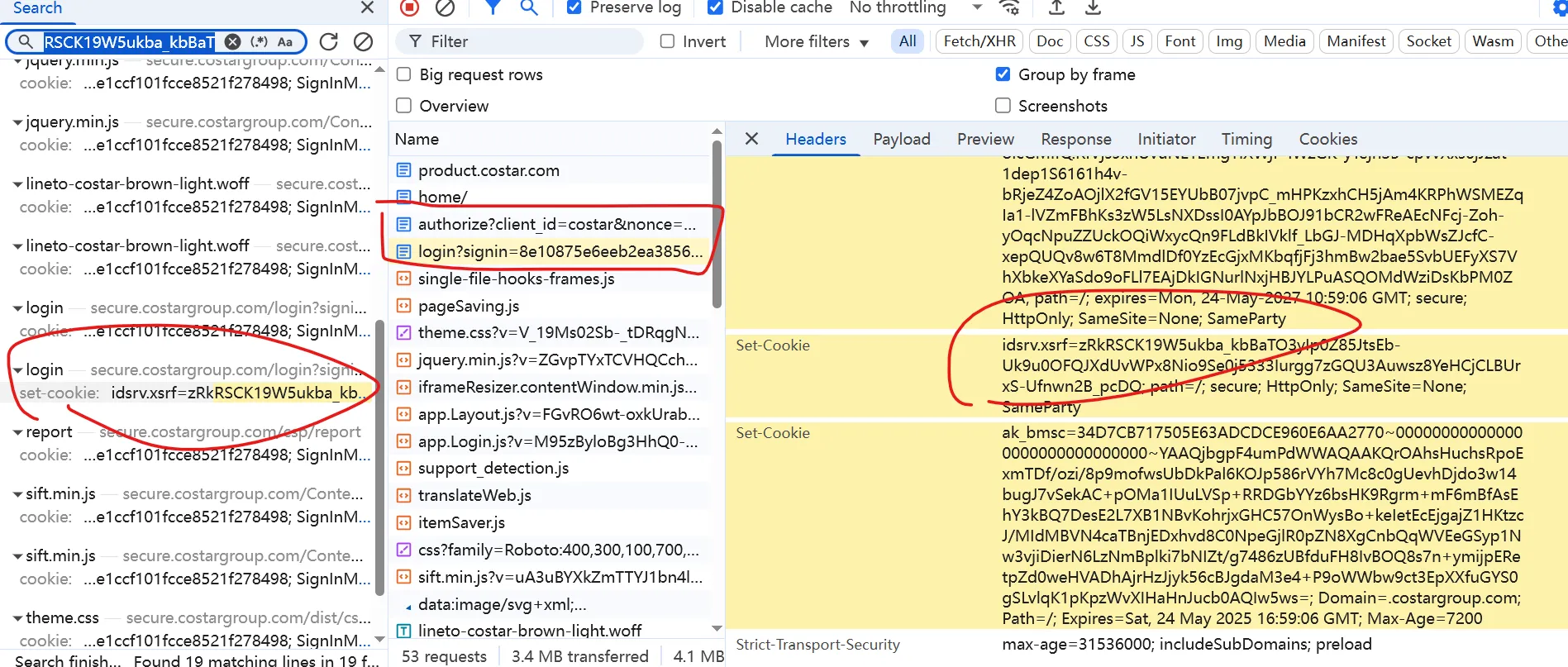
Task: Switch to Headers tab
Action: [816, 139]
